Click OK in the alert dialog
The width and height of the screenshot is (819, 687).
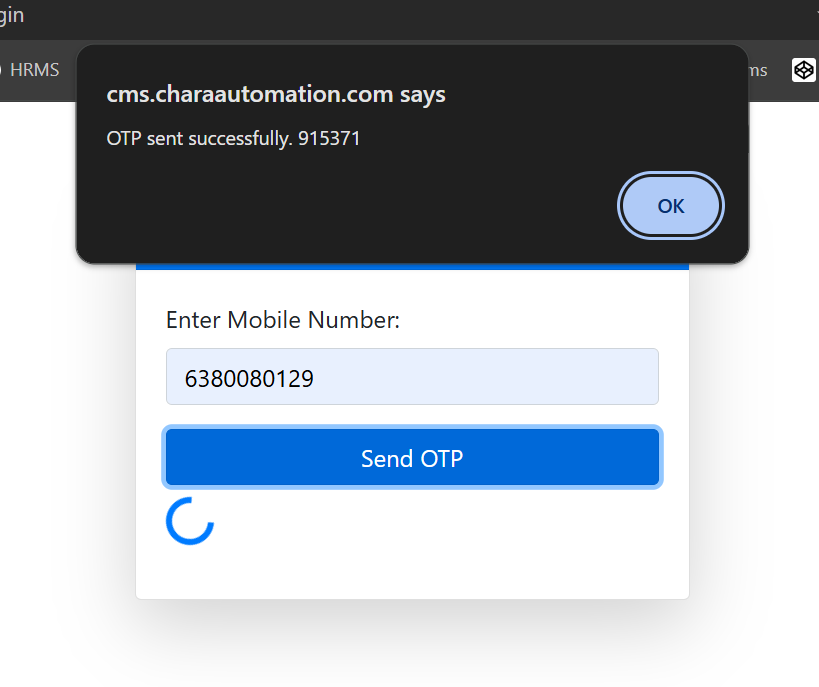tap(671, 206)
